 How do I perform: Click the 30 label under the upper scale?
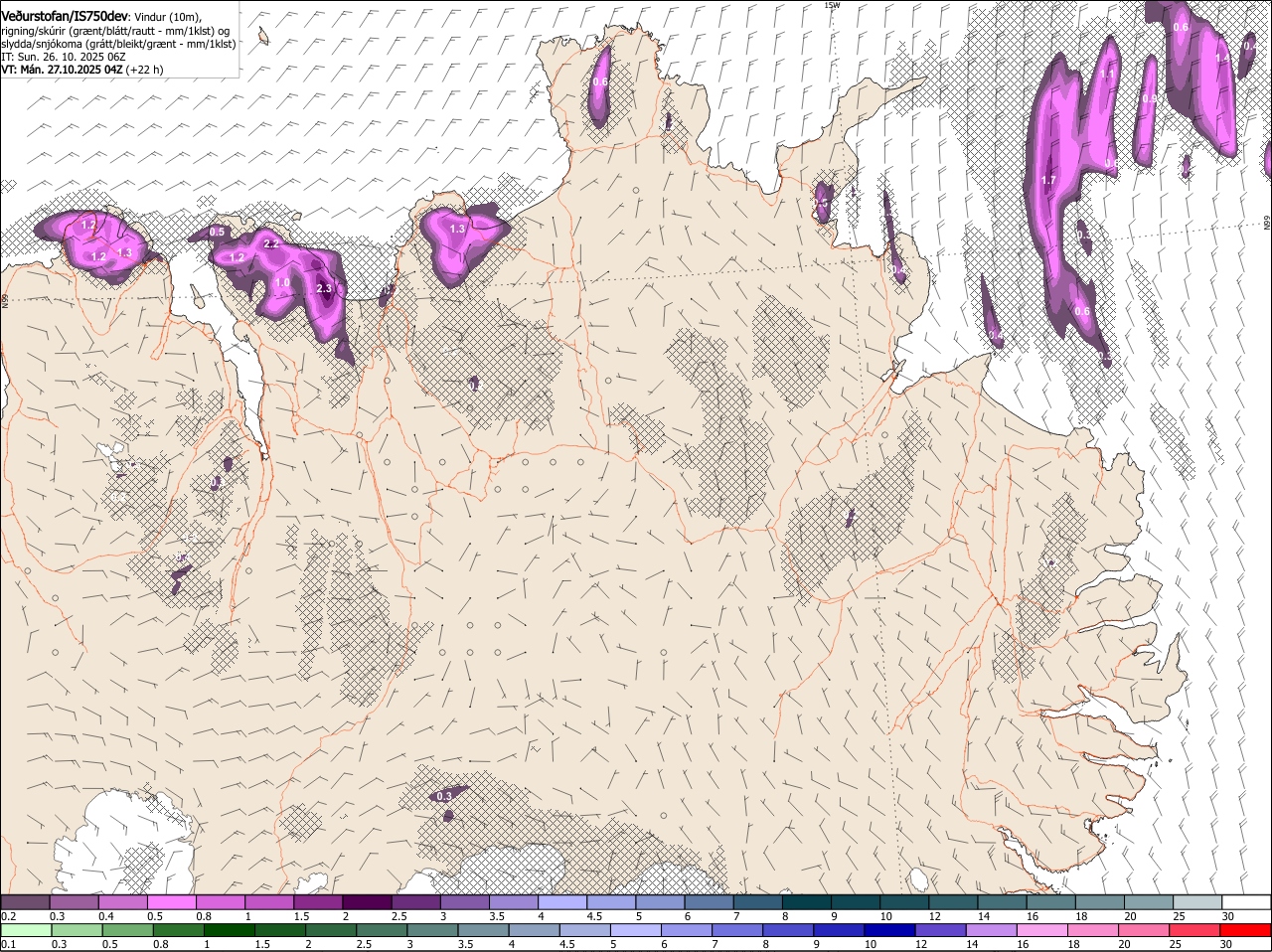[1228, 915]
